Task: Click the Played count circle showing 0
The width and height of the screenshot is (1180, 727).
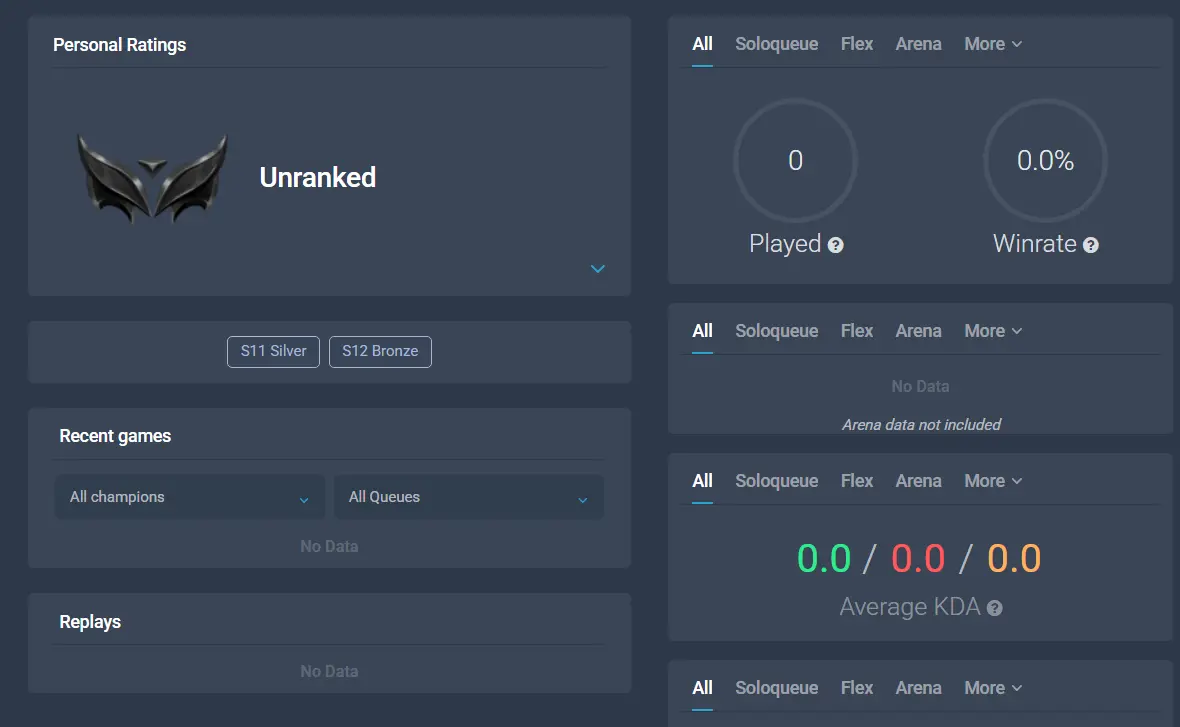Action: 795,160
